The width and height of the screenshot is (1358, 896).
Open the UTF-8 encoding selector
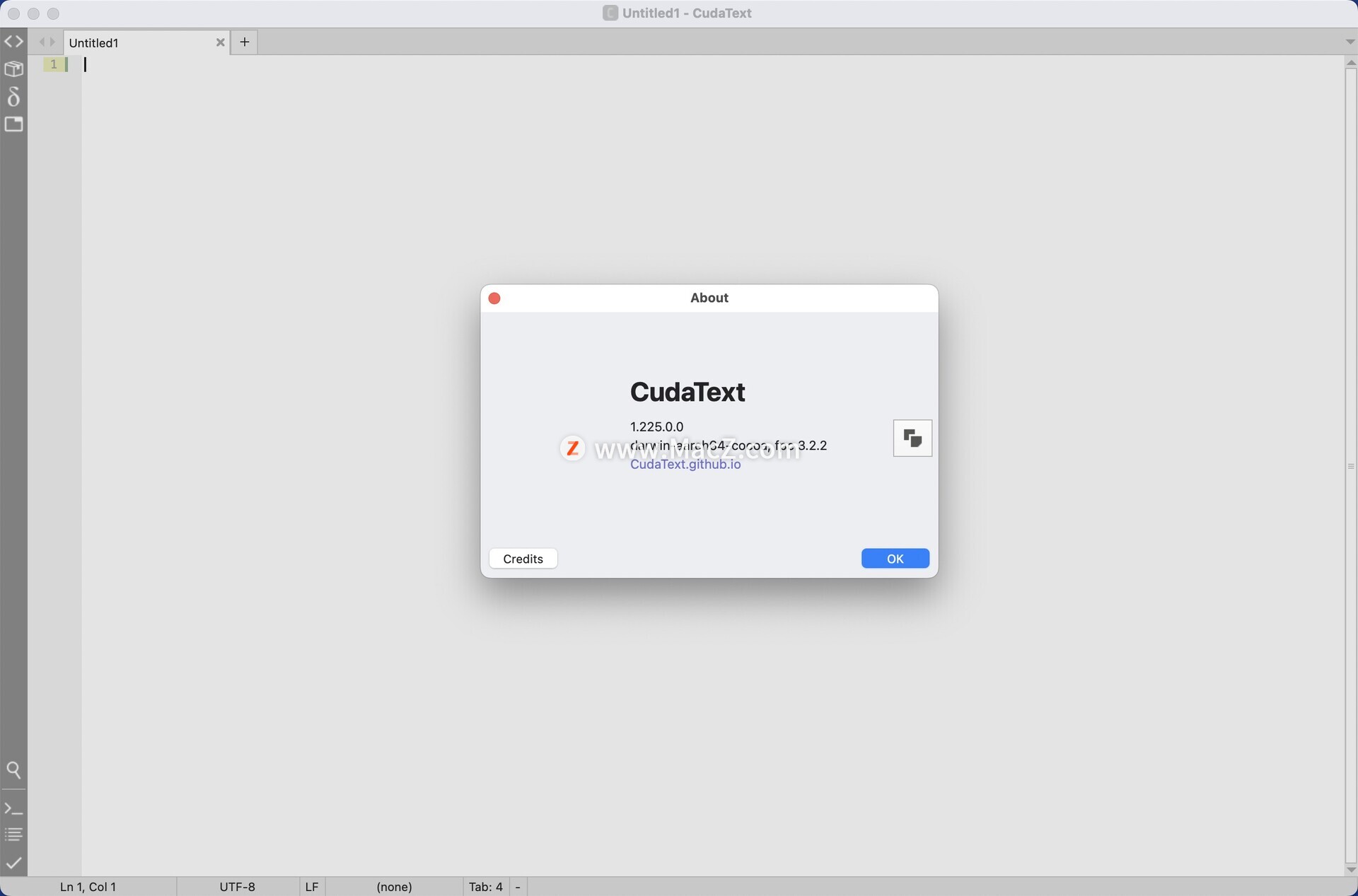[x=237, y=887]
